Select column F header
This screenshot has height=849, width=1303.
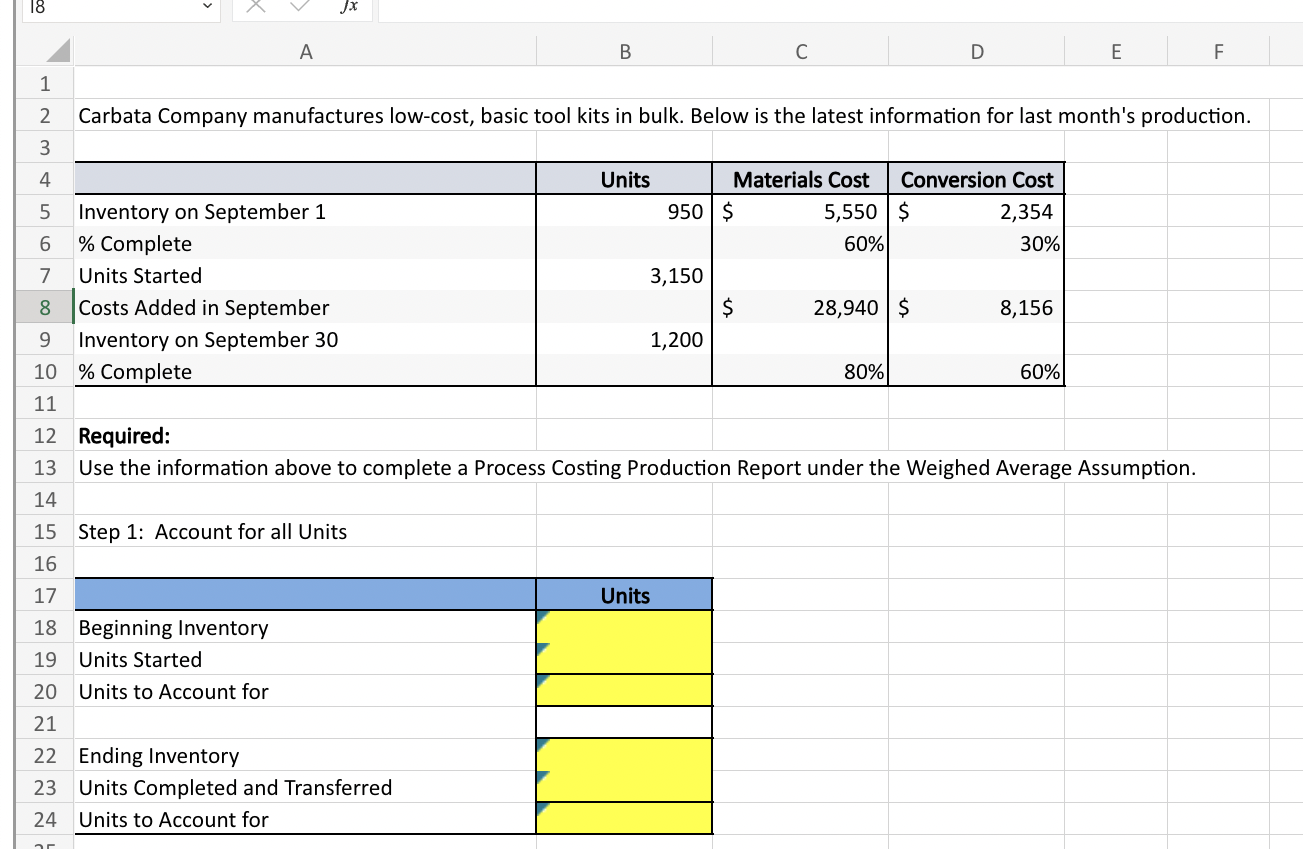point(1218,51)
